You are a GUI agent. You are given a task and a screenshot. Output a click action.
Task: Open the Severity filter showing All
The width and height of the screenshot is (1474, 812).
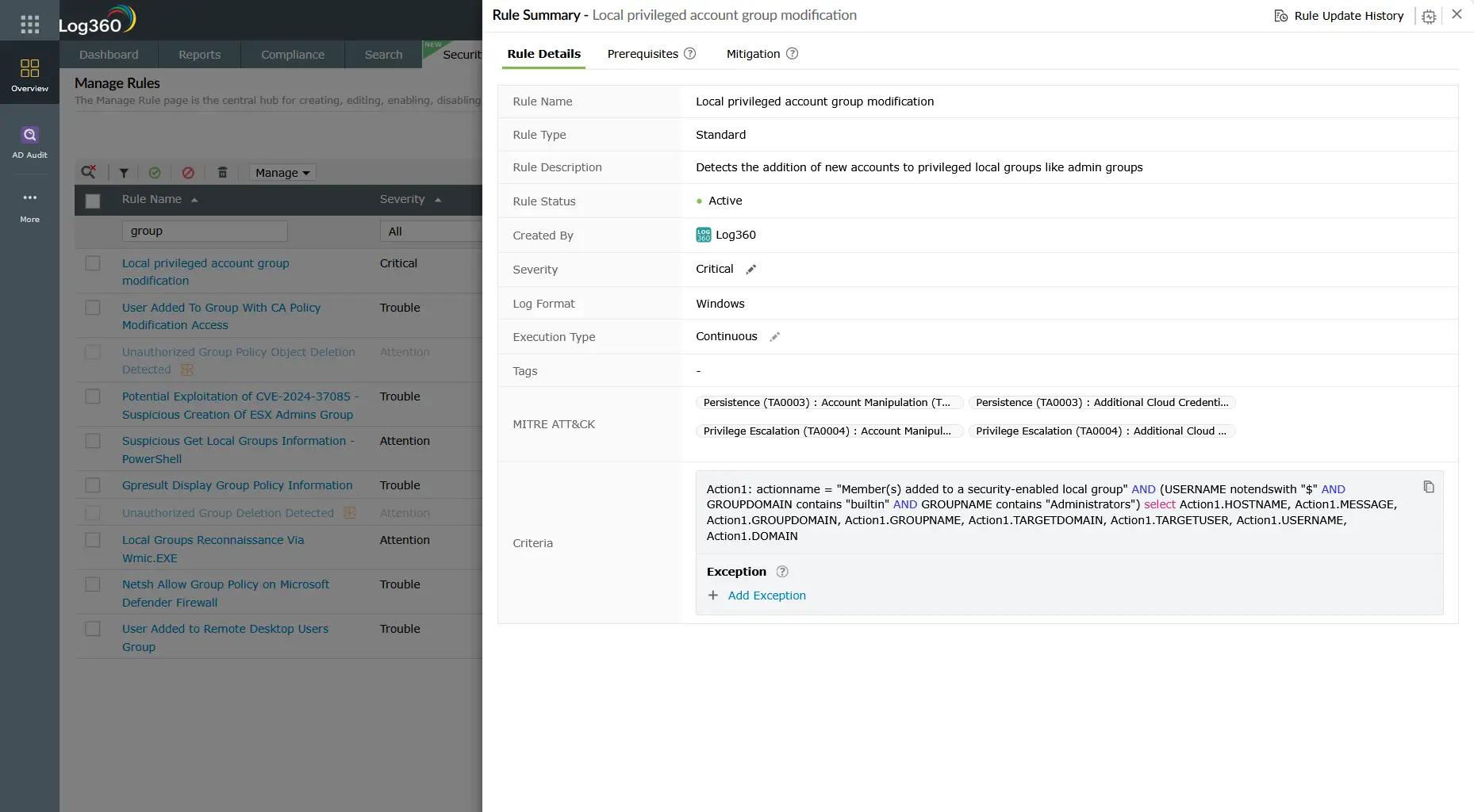point(431,231)
